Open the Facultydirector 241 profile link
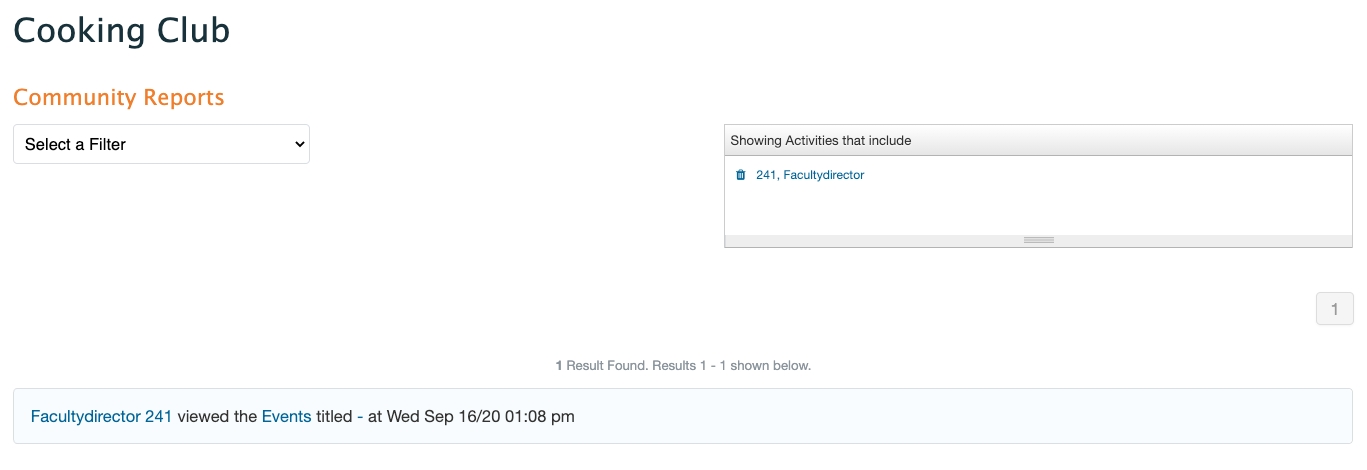The image size is (1367, 470). [x=101, y=416]
